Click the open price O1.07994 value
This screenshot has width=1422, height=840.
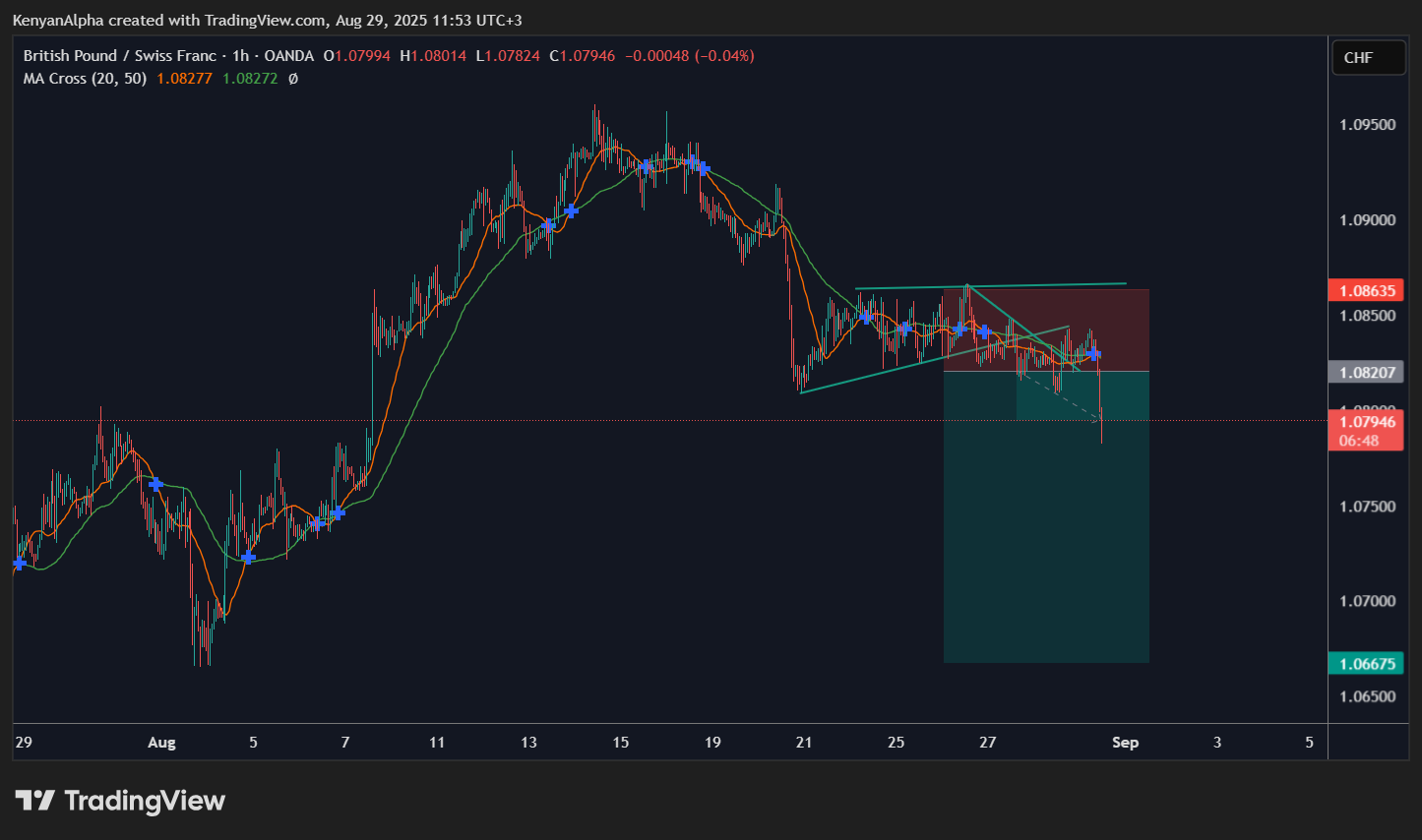point(357,56)
